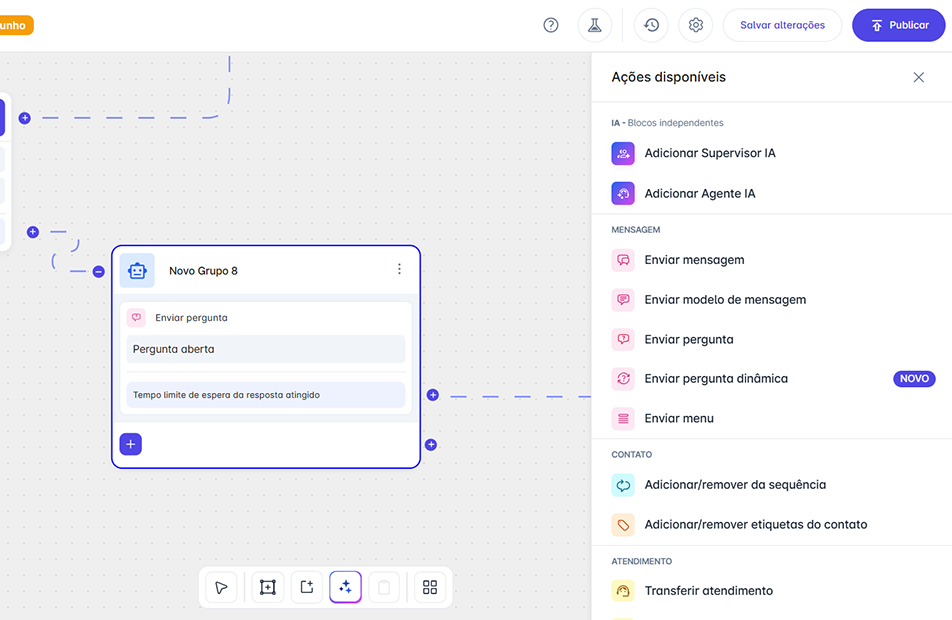Open the settings gear icon
952x620 pixels.
(696, 25)
